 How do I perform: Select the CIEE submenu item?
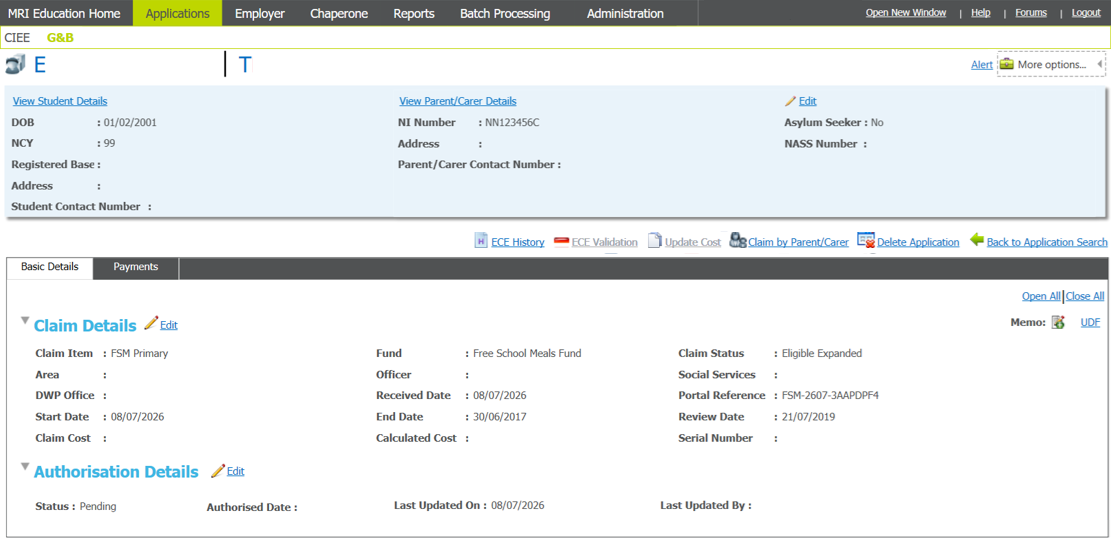(x=18, y=38)
